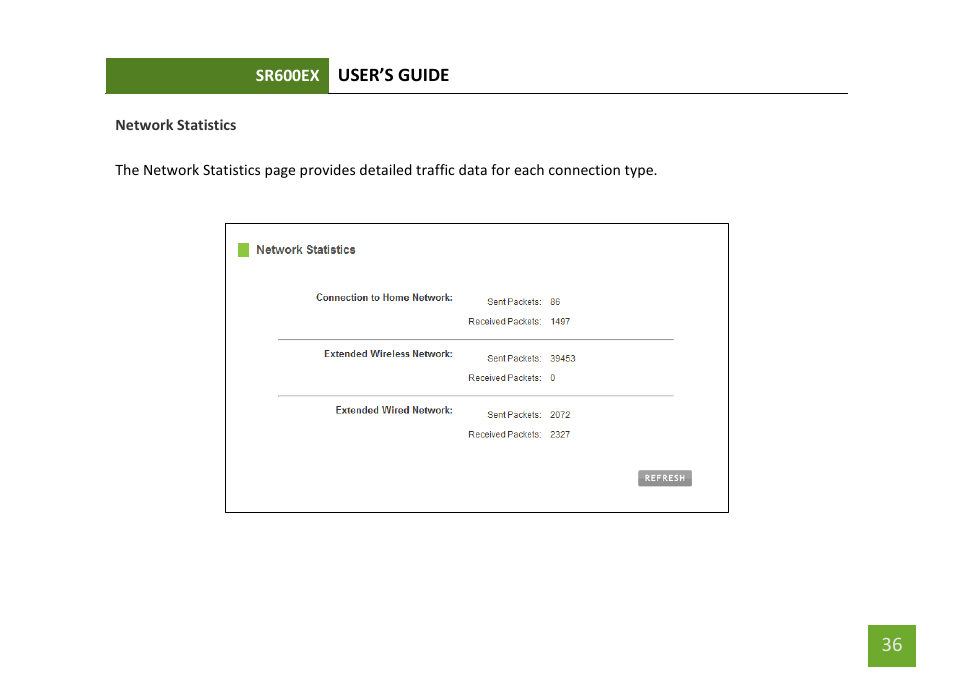Select the 'Extended Wired Network:' label

coord(394,410)
